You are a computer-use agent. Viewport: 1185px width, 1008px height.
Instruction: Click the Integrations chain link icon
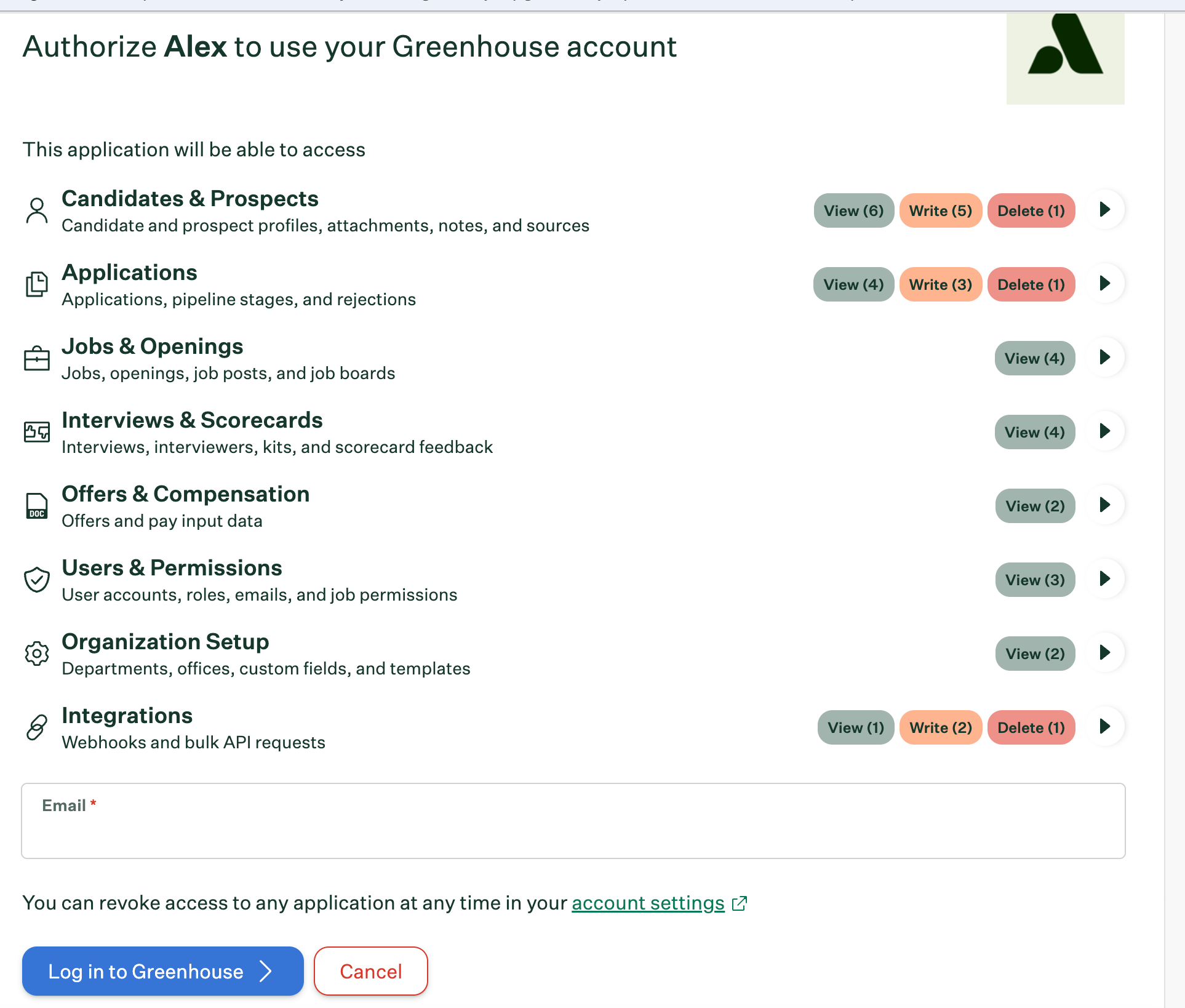37,727
